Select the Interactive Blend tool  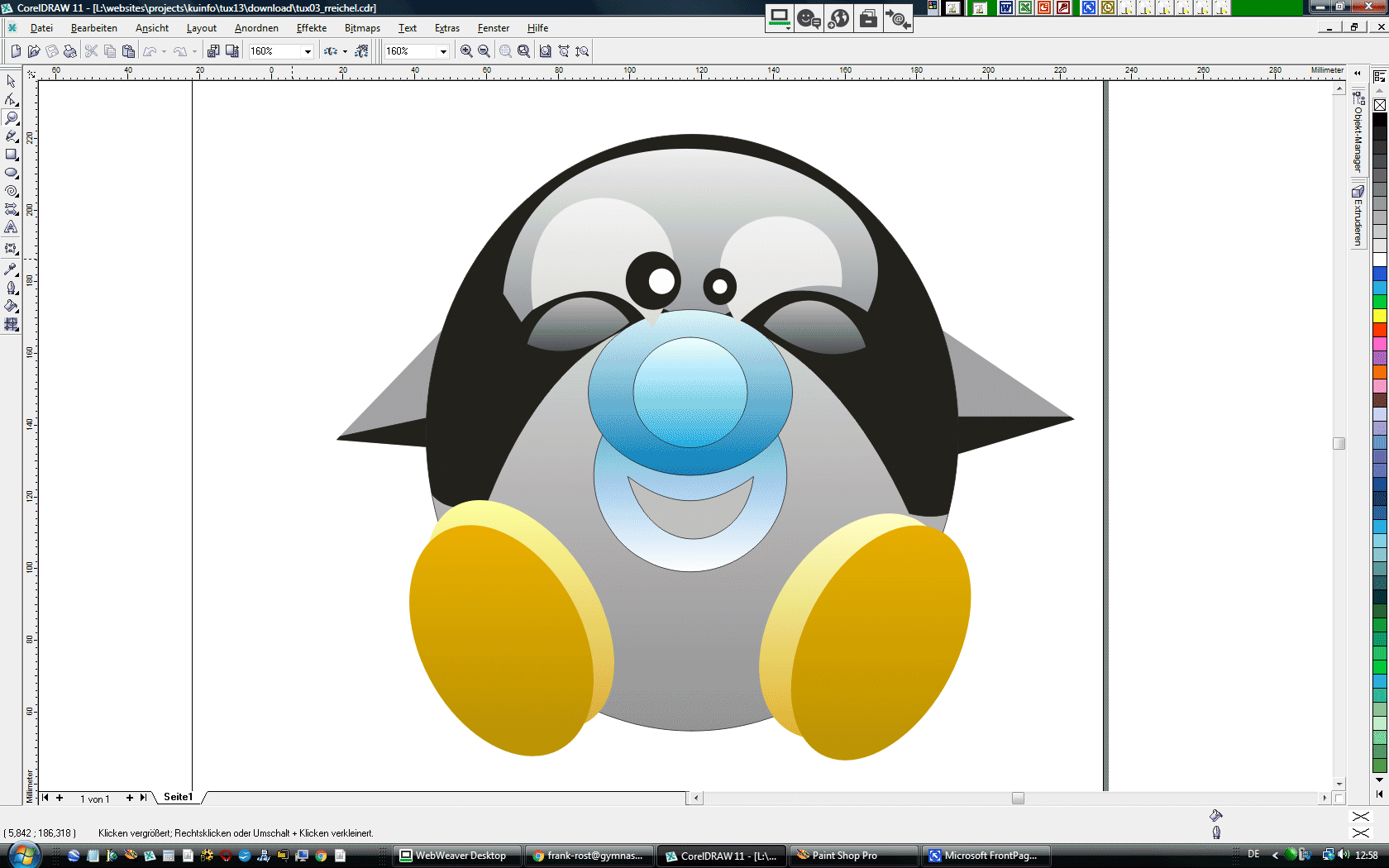(x=11, y=249)
